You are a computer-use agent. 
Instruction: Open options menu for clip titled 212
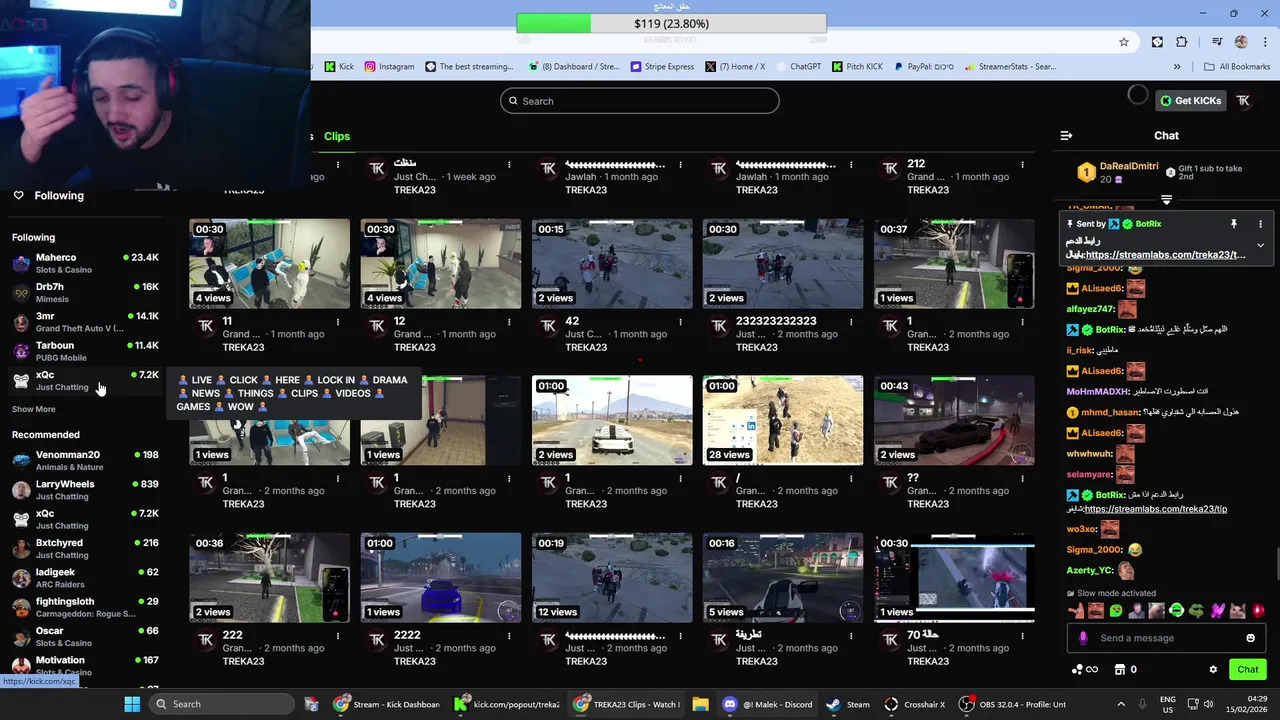pos(1022,164)
